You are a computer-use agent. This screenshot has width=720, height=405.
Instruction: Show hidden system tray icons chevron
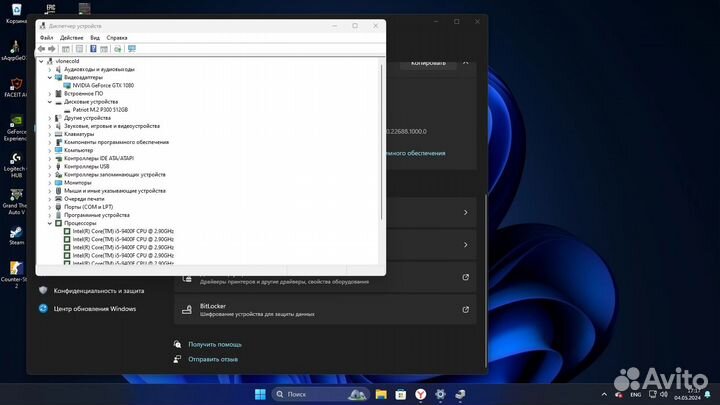[604, 394]
